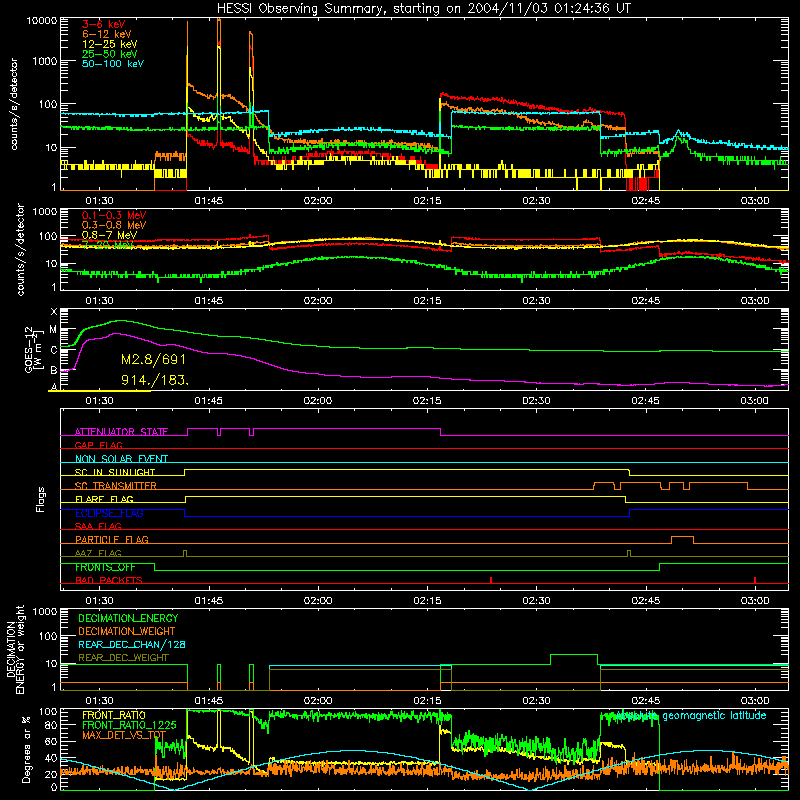This screenshot has height=800, width=800.
Task: Click the MAX_DET_VS_TOT legend label
Action: coord(124,735)
